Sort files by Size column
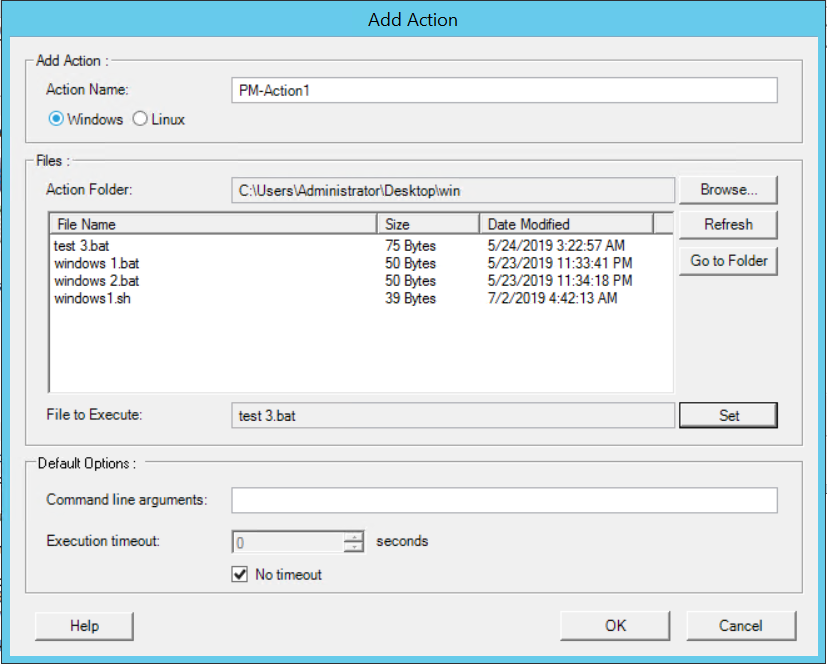 tap(427, 224)
